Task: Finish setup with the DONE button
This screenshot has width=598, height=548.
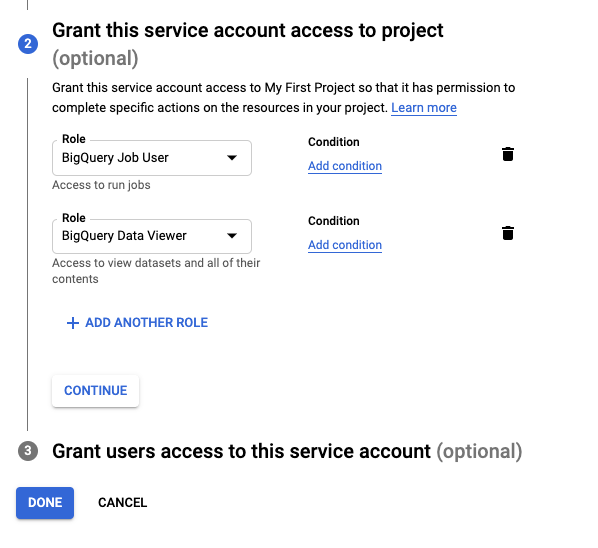Action: point(45,503)
